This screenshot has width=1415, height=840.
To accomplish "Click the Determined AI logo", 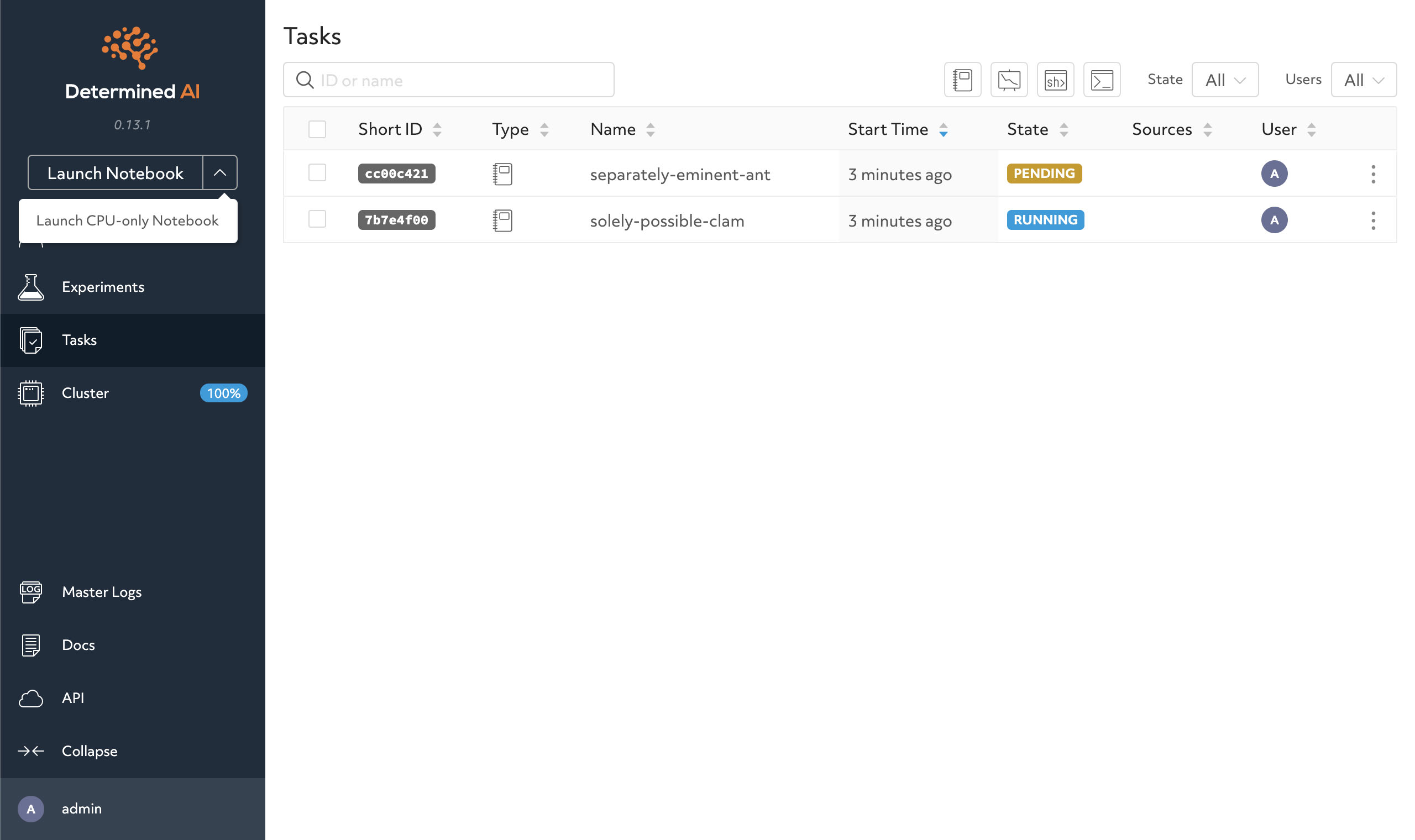I will 133,64.
